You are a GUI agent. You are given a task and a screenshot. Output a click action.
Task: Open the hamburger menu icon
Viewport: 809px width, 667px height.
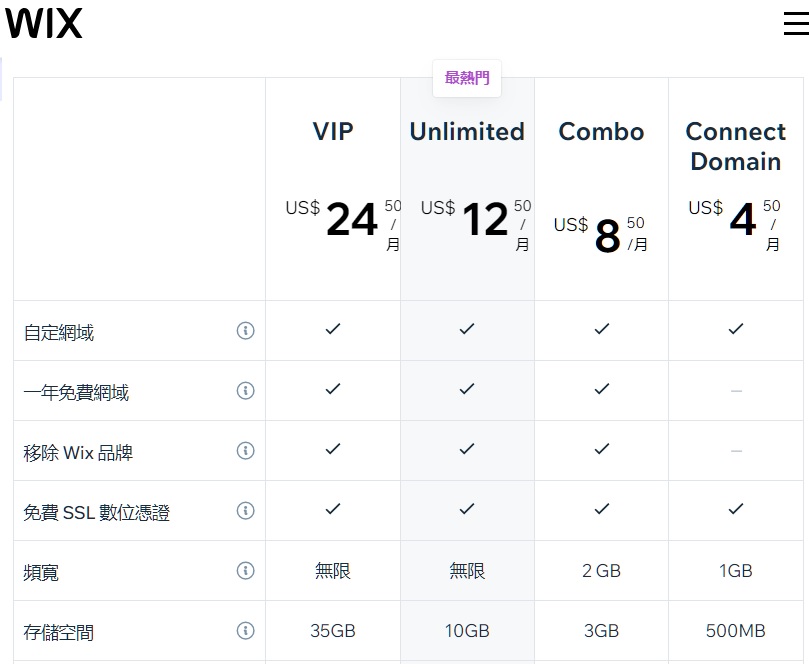pyautogui.click(x=796, y=23)
